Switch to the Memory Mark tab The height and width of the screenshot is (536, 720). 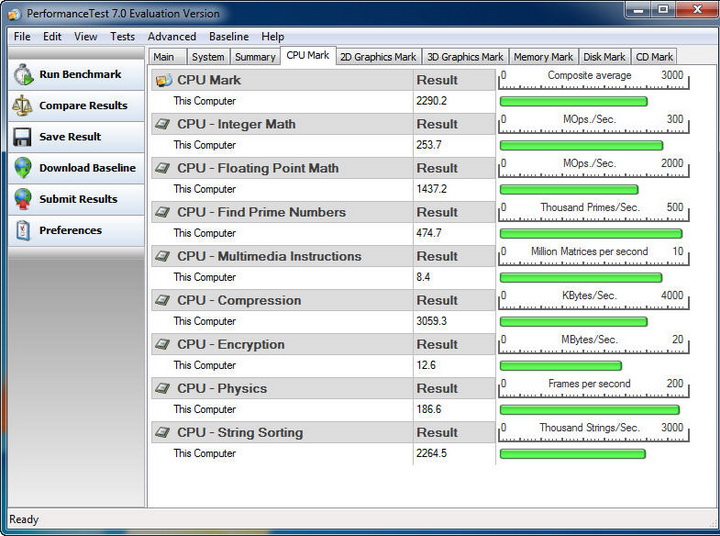tap(544, 57)
